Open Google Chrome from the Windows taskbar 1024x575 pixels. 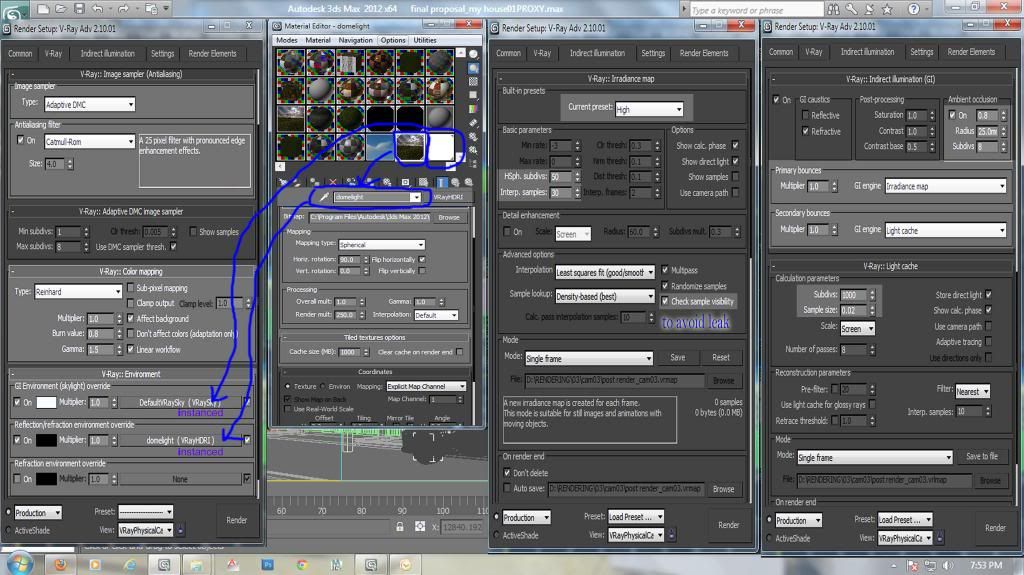(302, 564)
